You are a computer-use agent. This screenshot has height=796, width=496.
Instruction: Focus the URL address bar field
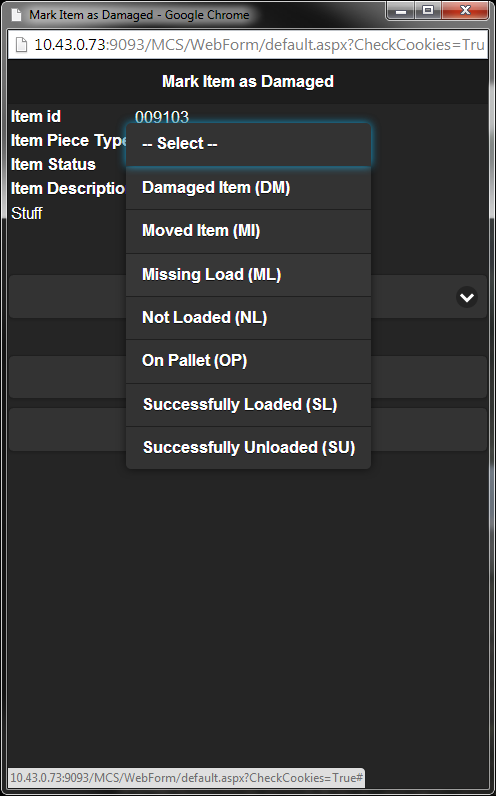pyautogui.click(x=248, y=45)
